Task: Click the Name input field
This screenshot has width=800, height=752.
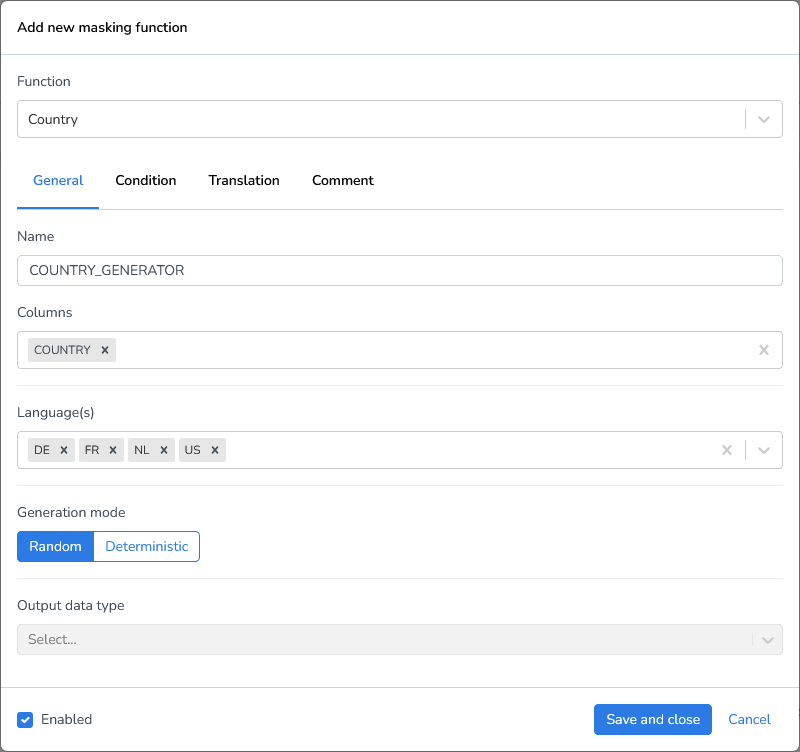Action: [x=400, y=270]
